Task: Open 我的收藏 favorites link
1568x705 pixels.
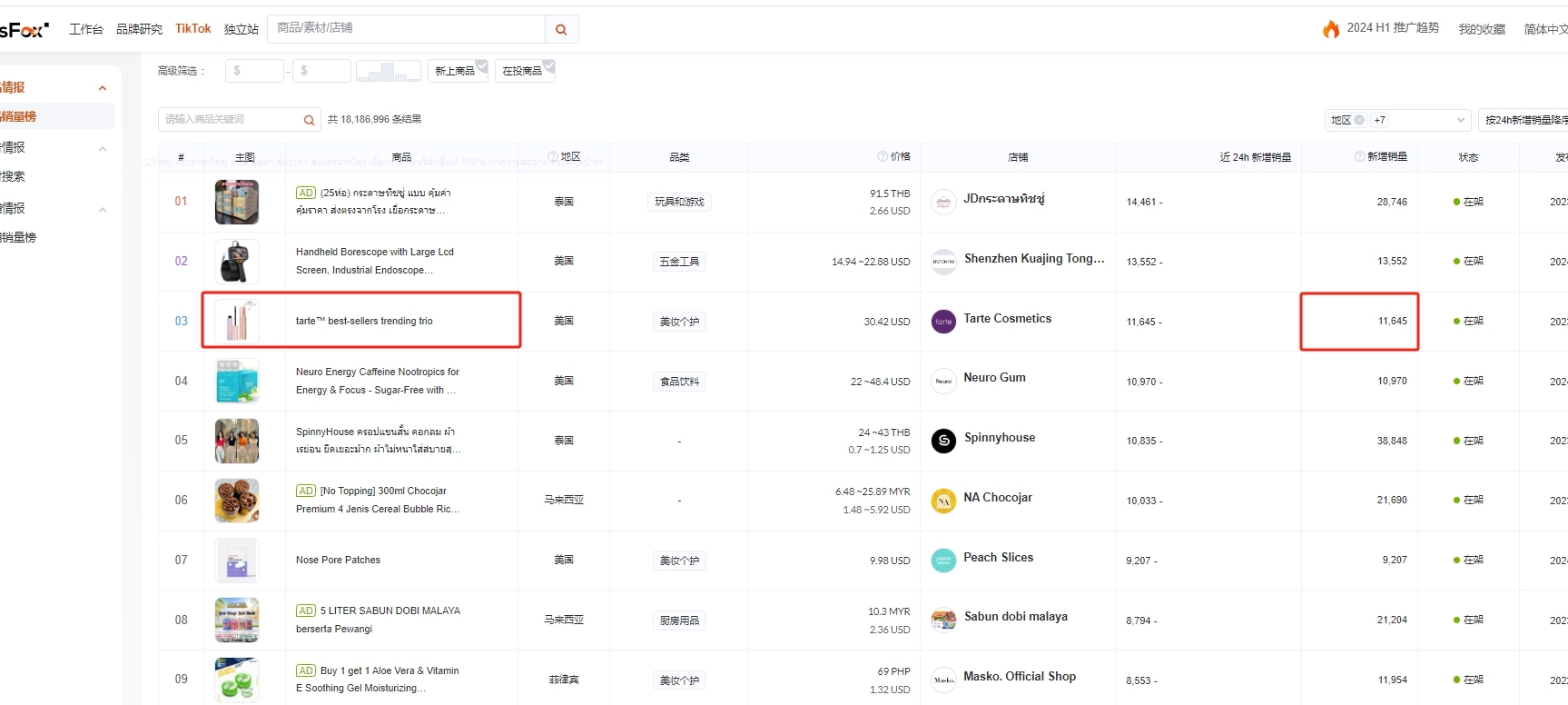Action: tap(1482, 29)
